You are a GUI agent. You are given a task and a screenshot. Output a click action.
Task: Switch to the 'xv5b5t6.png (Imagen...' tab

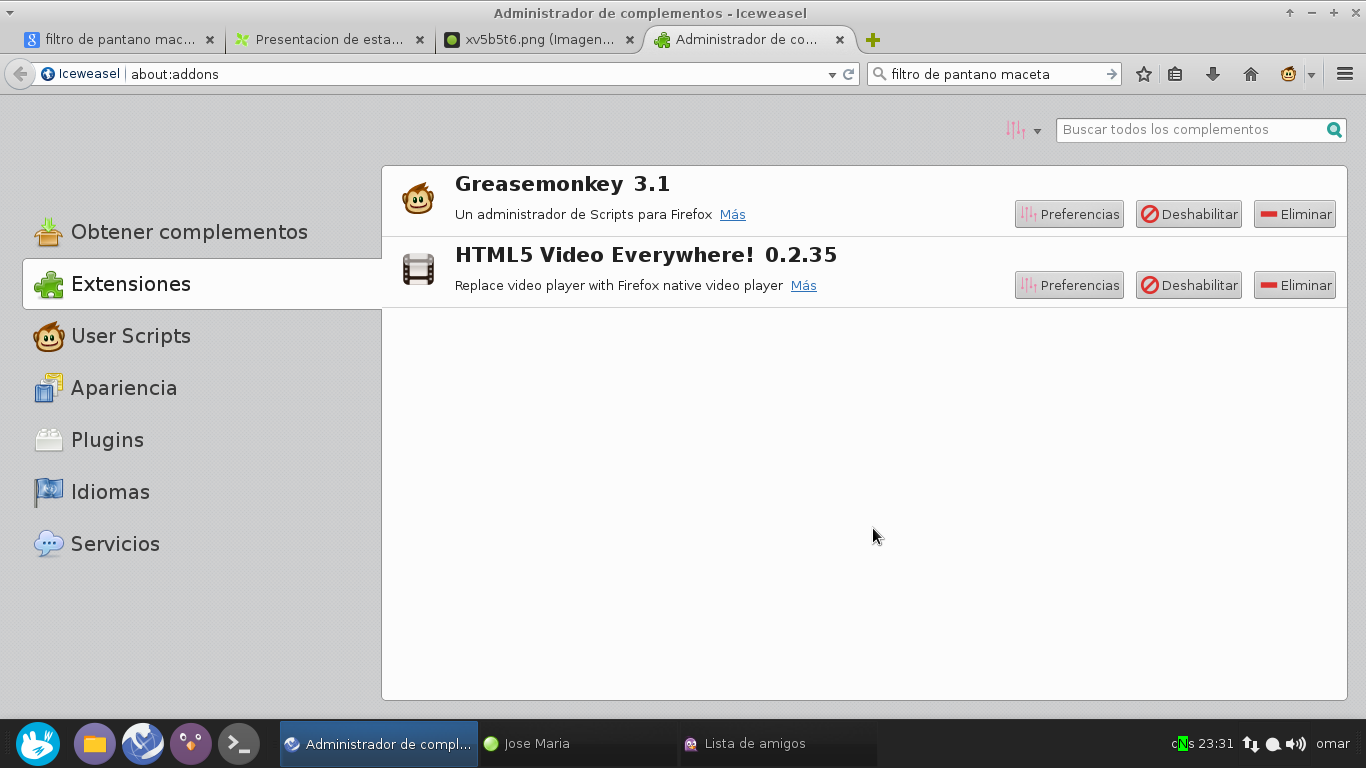pyautogui.click(x=539, y=40)
